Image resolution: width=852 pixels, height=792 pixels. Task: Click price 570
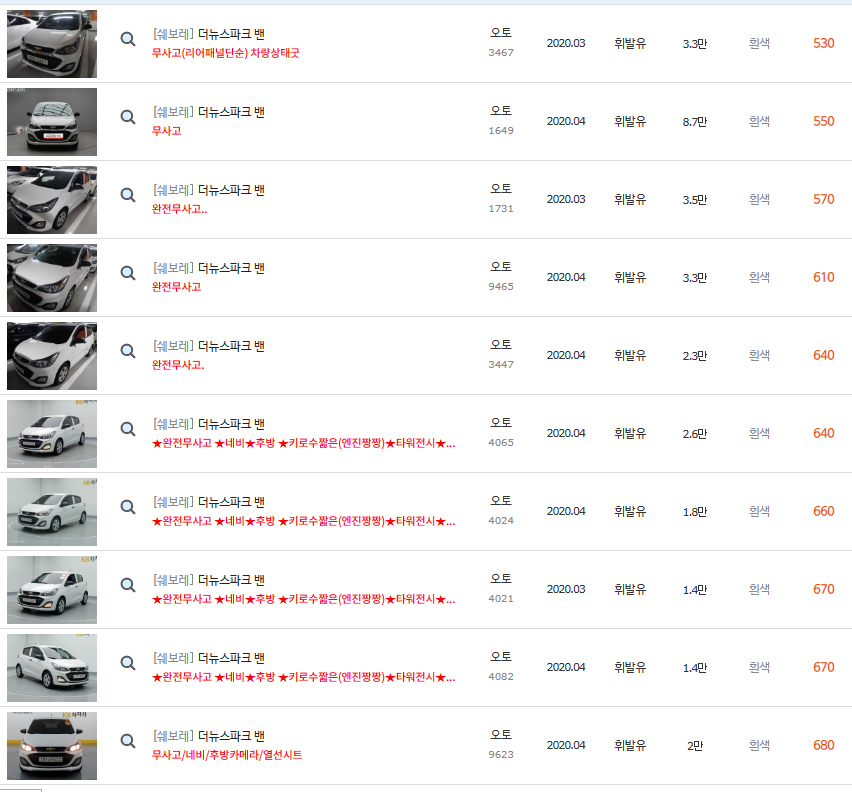[x=824, y=199]
